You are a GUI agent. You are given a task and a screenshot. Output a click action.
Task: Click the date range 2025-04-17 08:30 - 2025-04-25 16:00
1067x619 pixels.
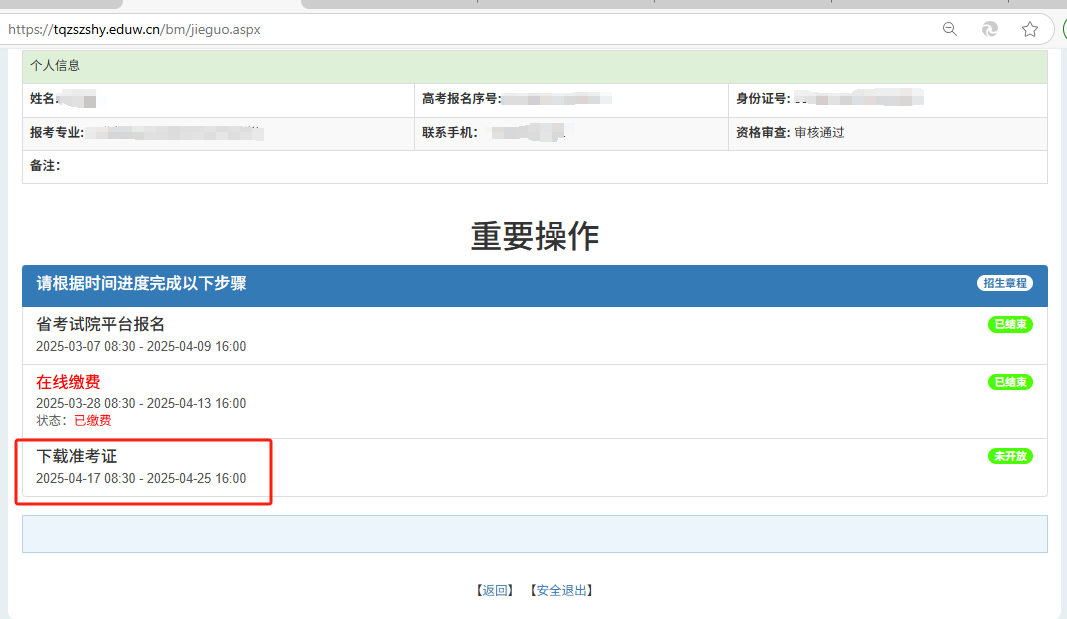pos(141,478)
